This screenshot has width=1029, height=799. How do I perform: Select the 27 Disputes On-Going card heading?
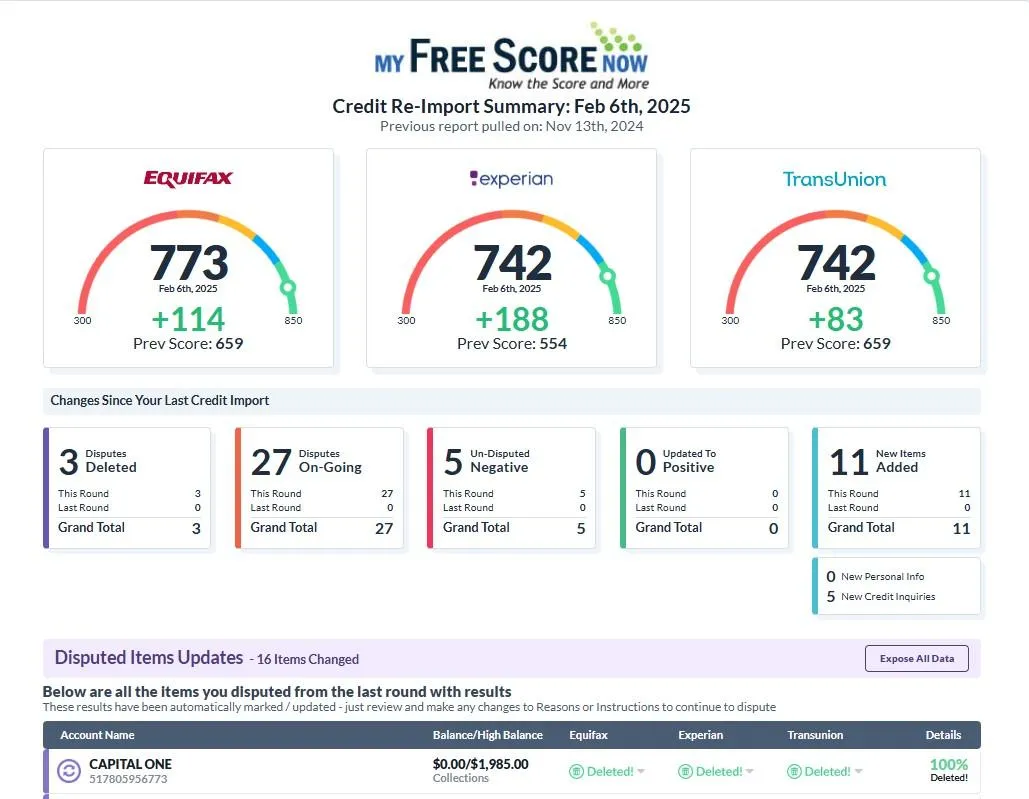pyautogui.click(x=306, y=461)
